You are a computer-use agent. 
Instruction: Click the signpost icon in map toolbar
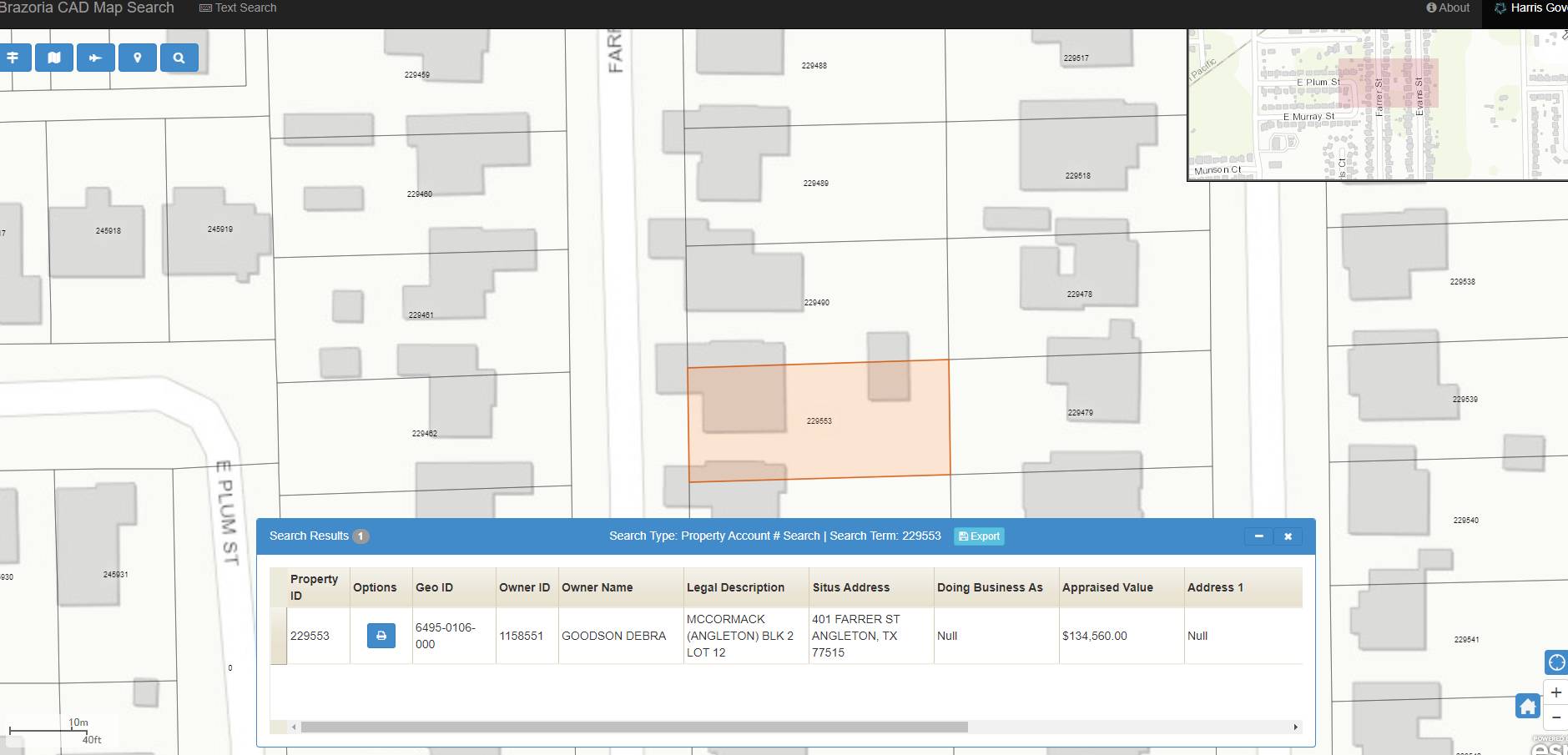tap(13, 58)
